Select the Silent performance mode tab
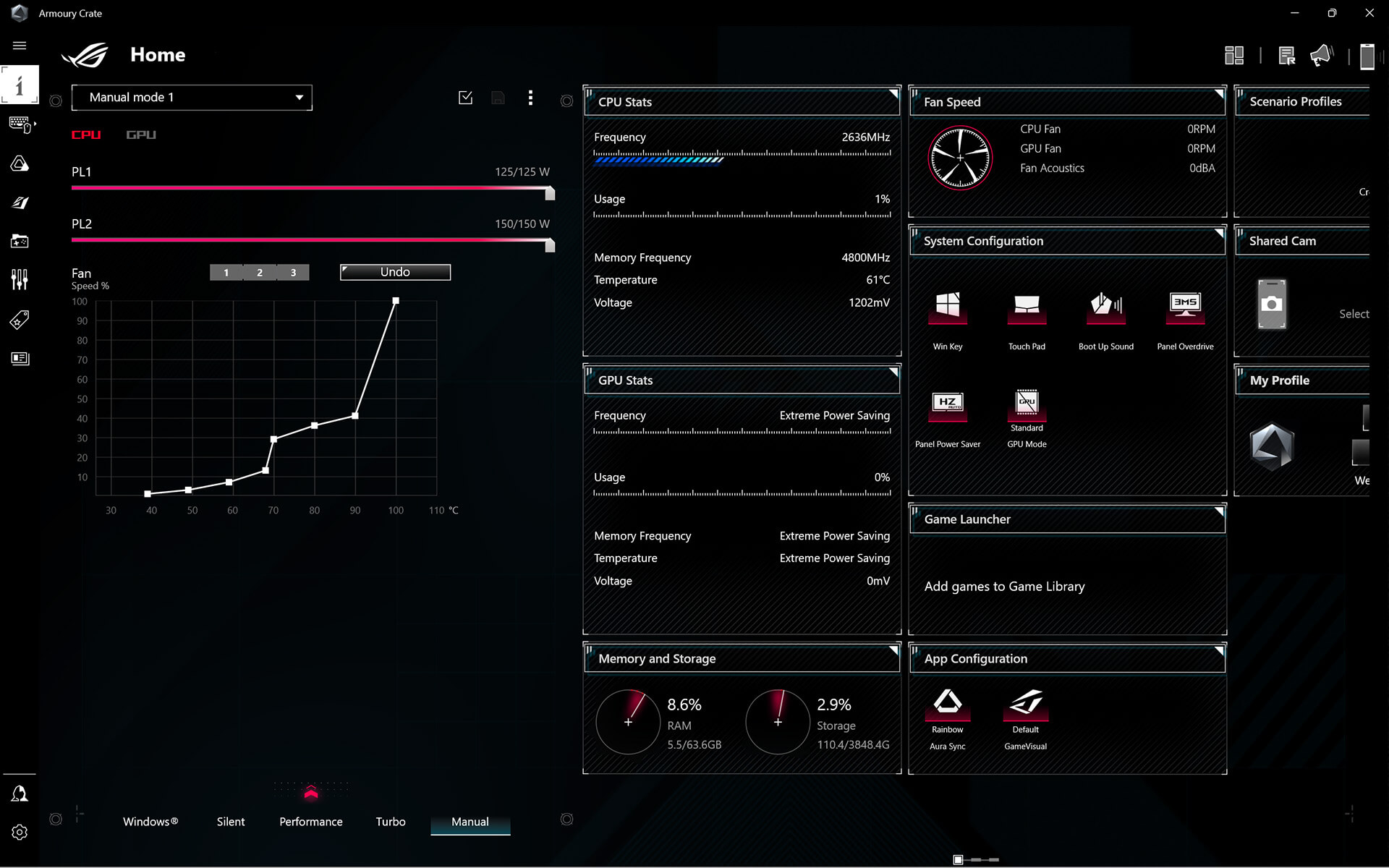This screenshot has height=868, width=1389. coord(231,821)
